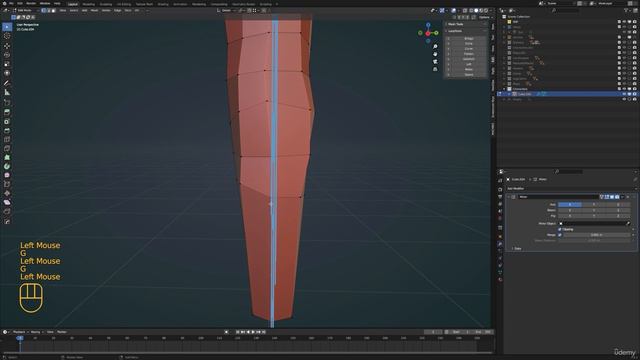The image size is (640, 360).
Task: Select the 3D Cursor tool
Action: tap(7, 36)
